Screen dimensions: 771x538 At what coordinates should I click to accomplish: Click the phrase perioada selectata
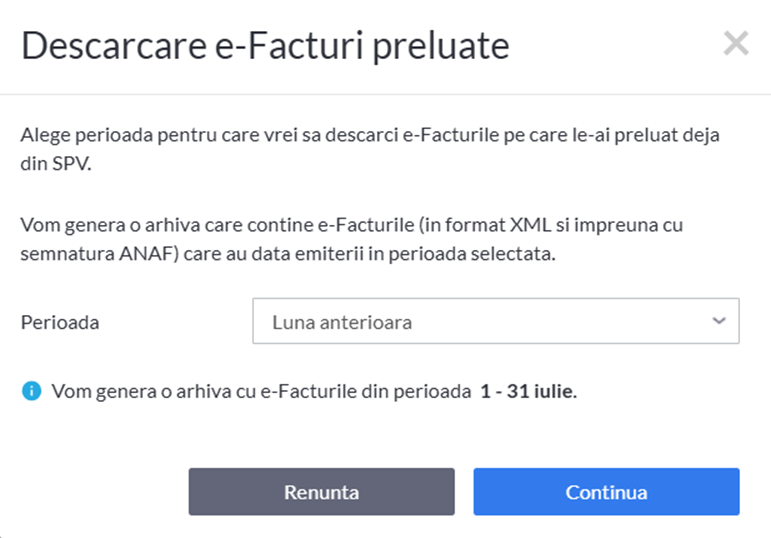click(x=472, y=254)
